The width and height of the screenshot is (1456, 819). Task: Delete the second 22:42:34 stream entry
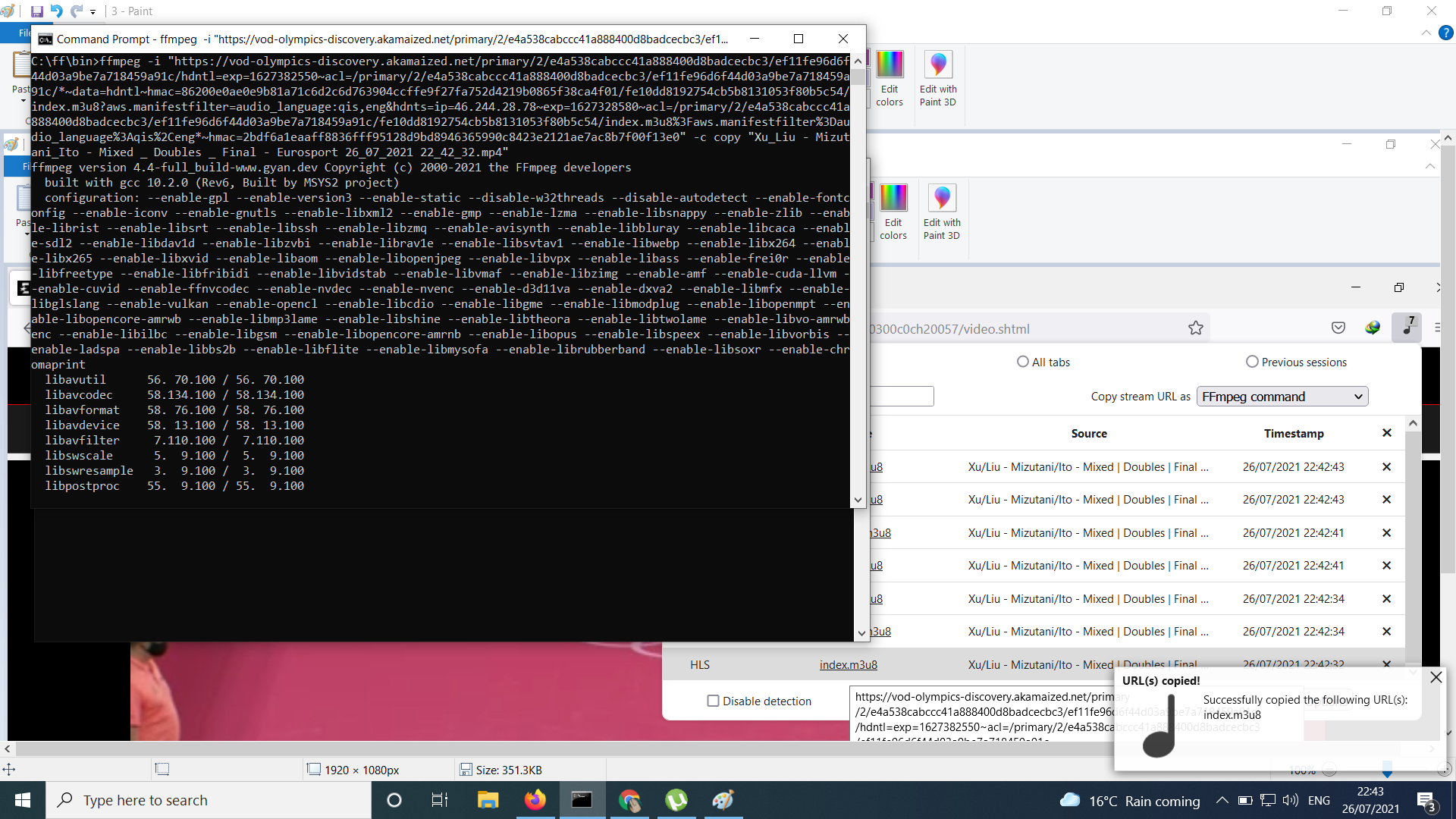pos(1387,632)
